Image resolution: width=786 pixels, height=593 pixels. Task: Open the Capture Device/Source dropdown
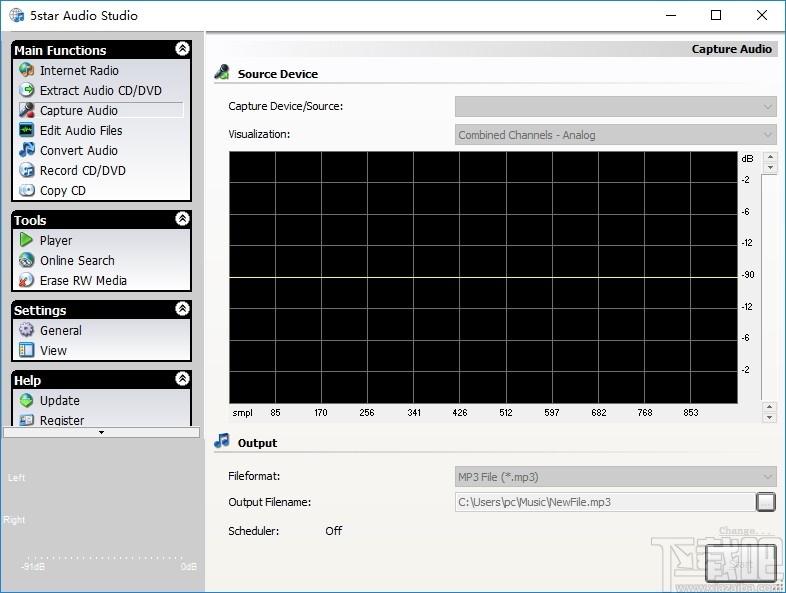pyautogui.click(x=615, y=107)
